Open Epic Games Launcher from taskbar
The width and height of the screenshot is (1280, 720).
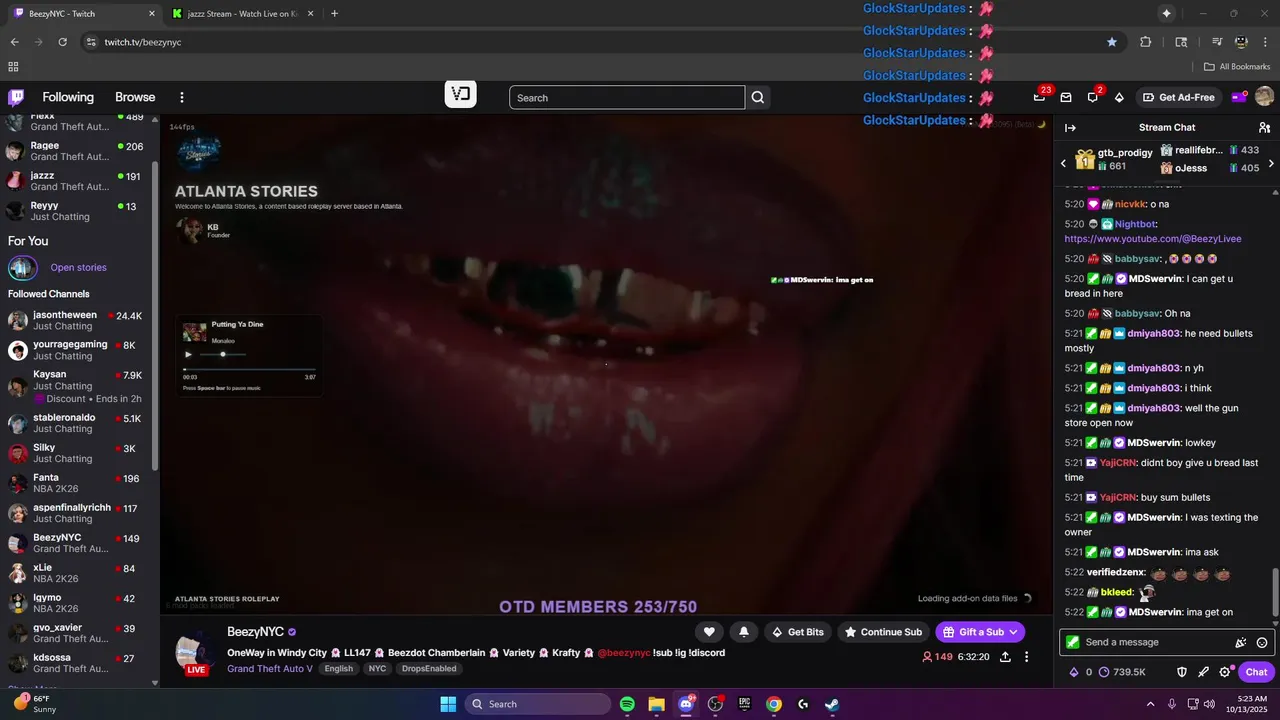coord(744,704)
